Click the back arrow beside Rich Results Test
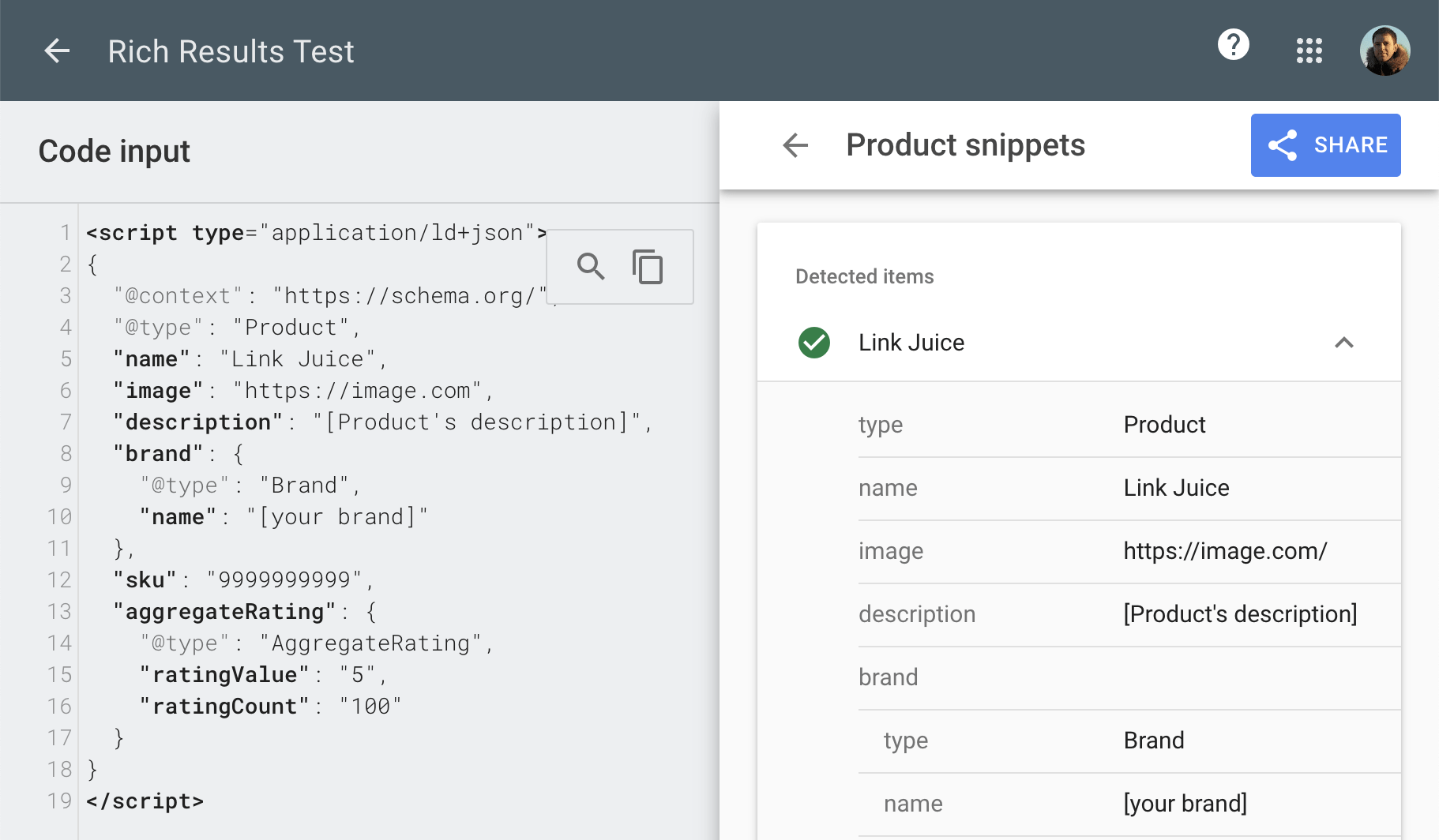Viewport: 1439px width, 840px height. pos(56,51)
